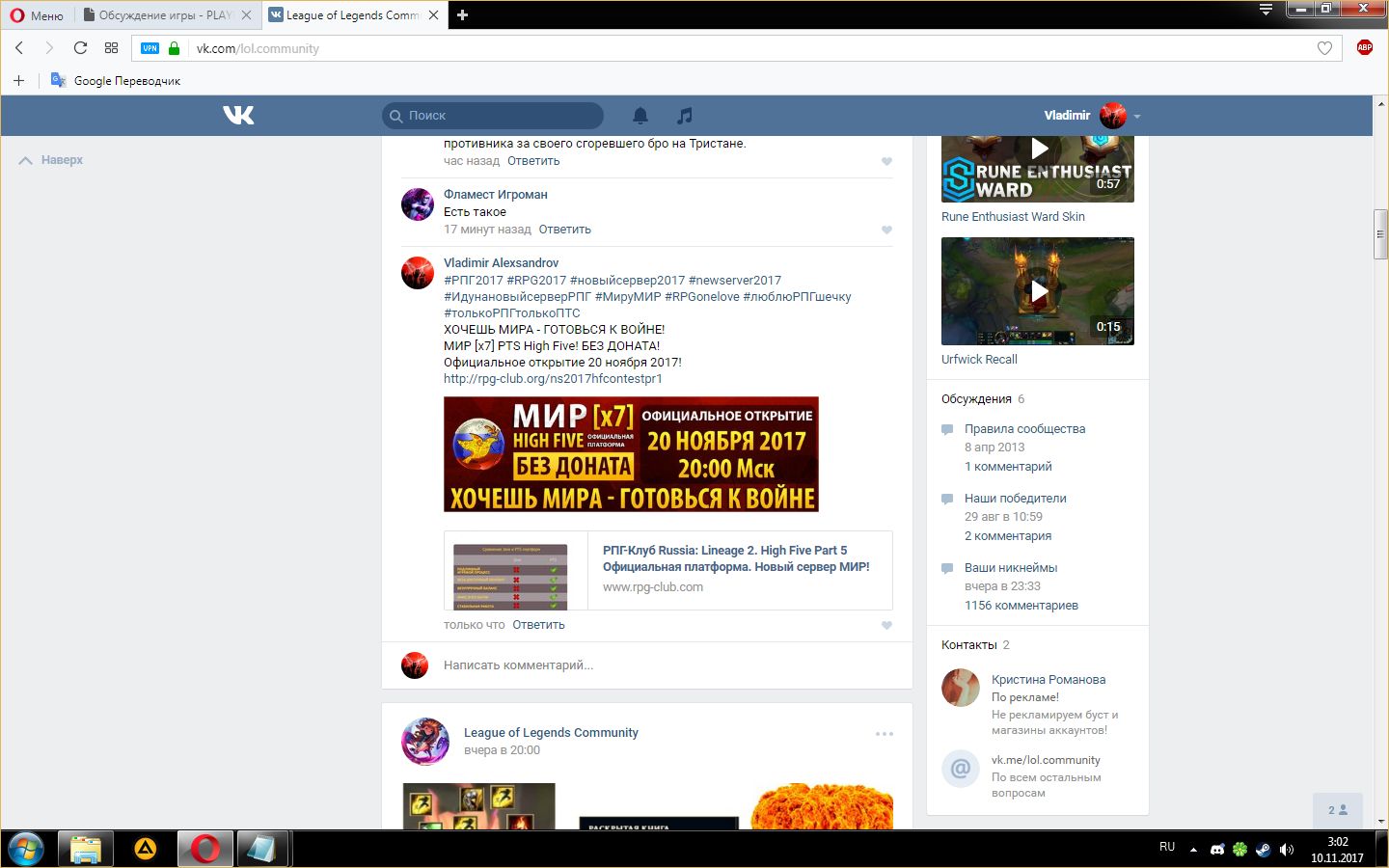Reload the page with the refresh icon
Screen dimensions: 1389x868
click(80, 48)
